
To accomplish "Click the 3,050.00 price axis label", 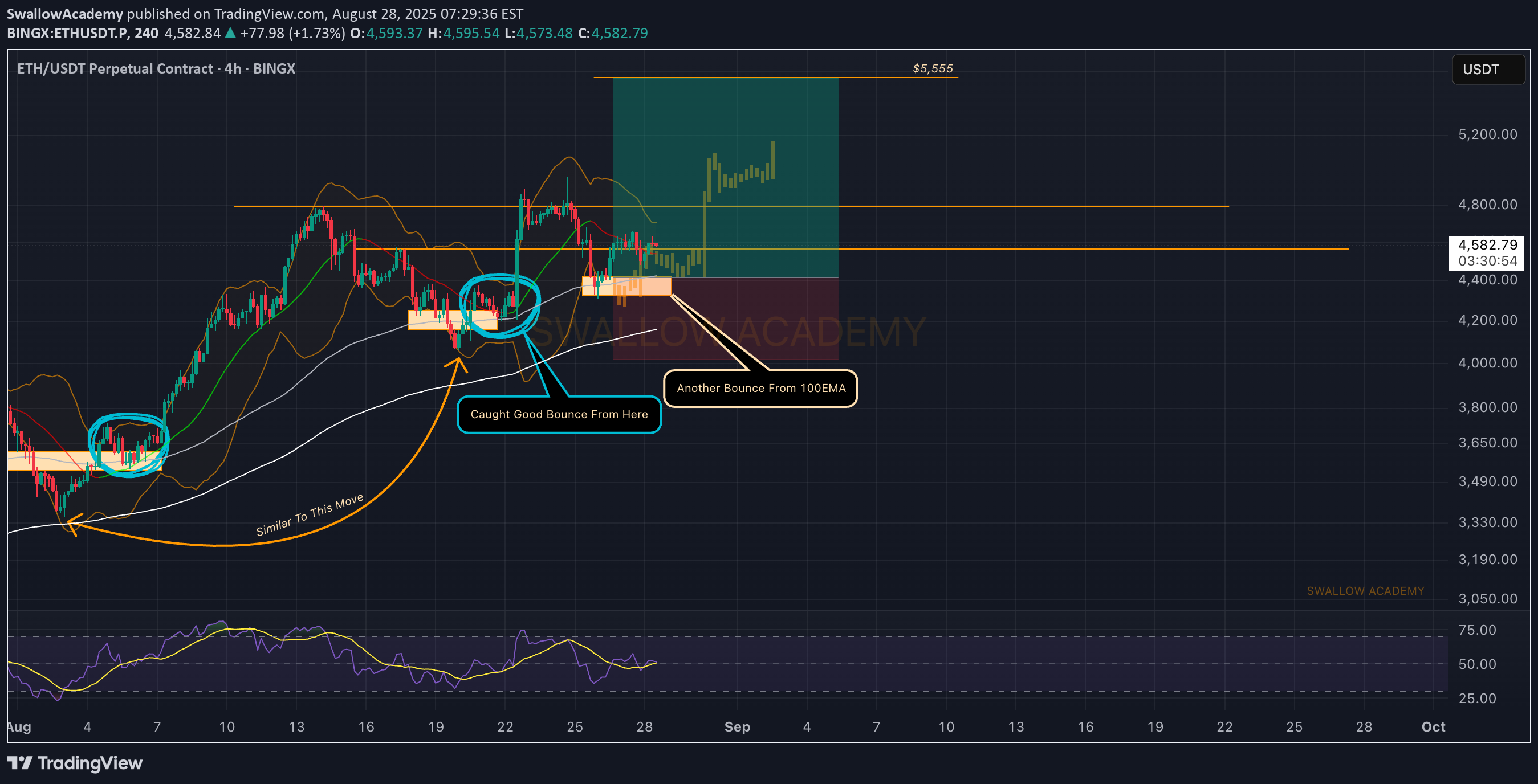I will [x=1487, y=598].
